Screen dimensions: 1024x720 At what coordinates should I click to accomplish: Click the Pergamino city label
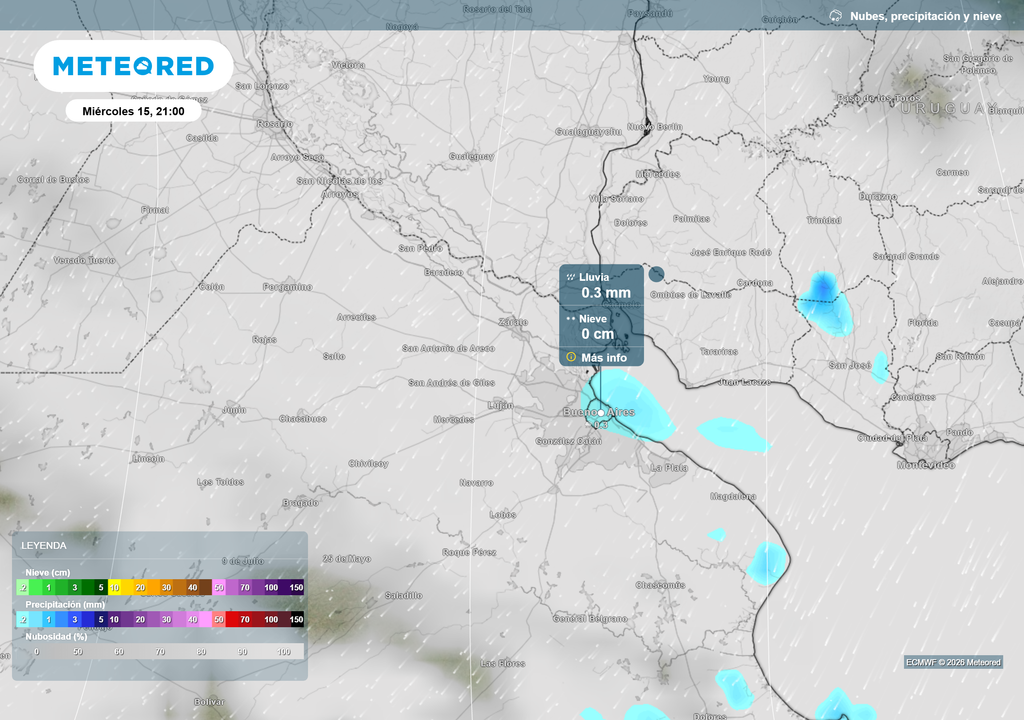[287, 287]
